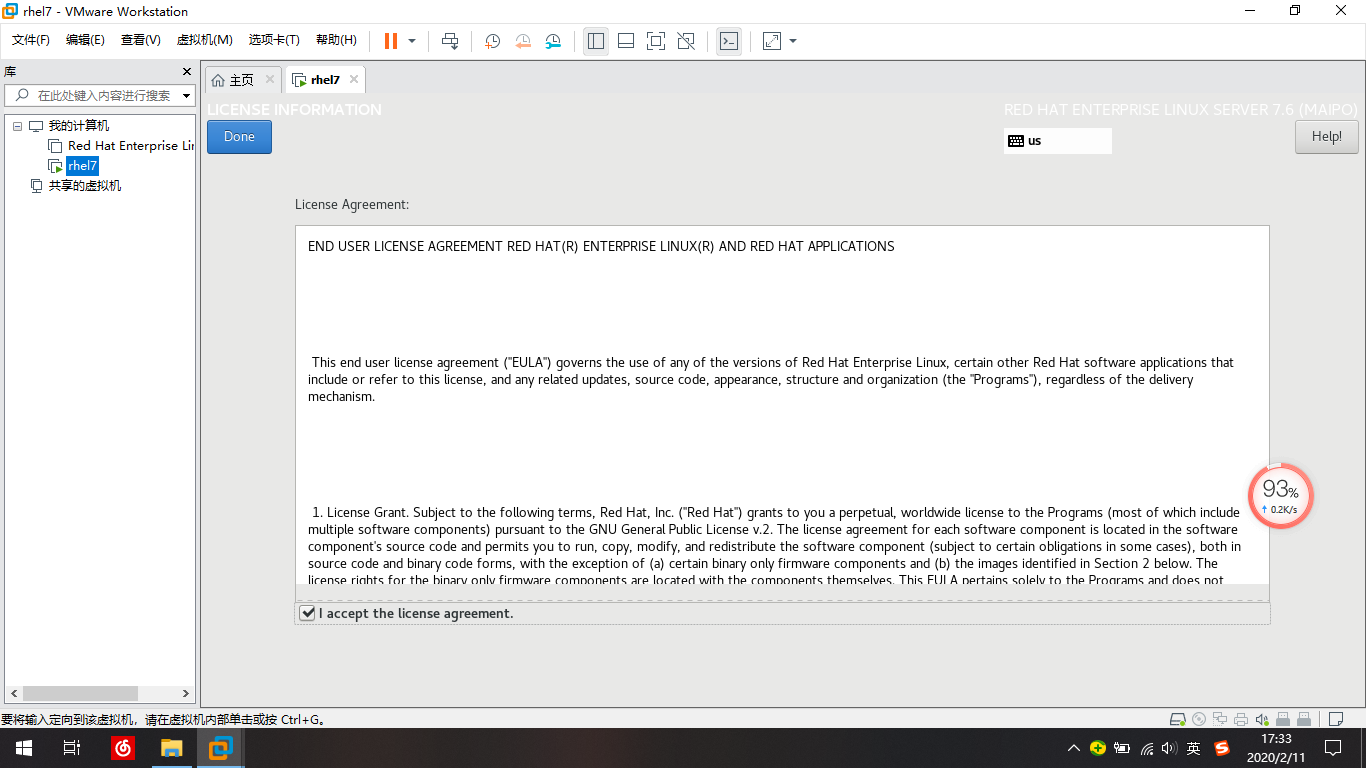Open Task View on the taskbar
The height and width of the screenshot is (768, 1366).
(x=72, y=748)
